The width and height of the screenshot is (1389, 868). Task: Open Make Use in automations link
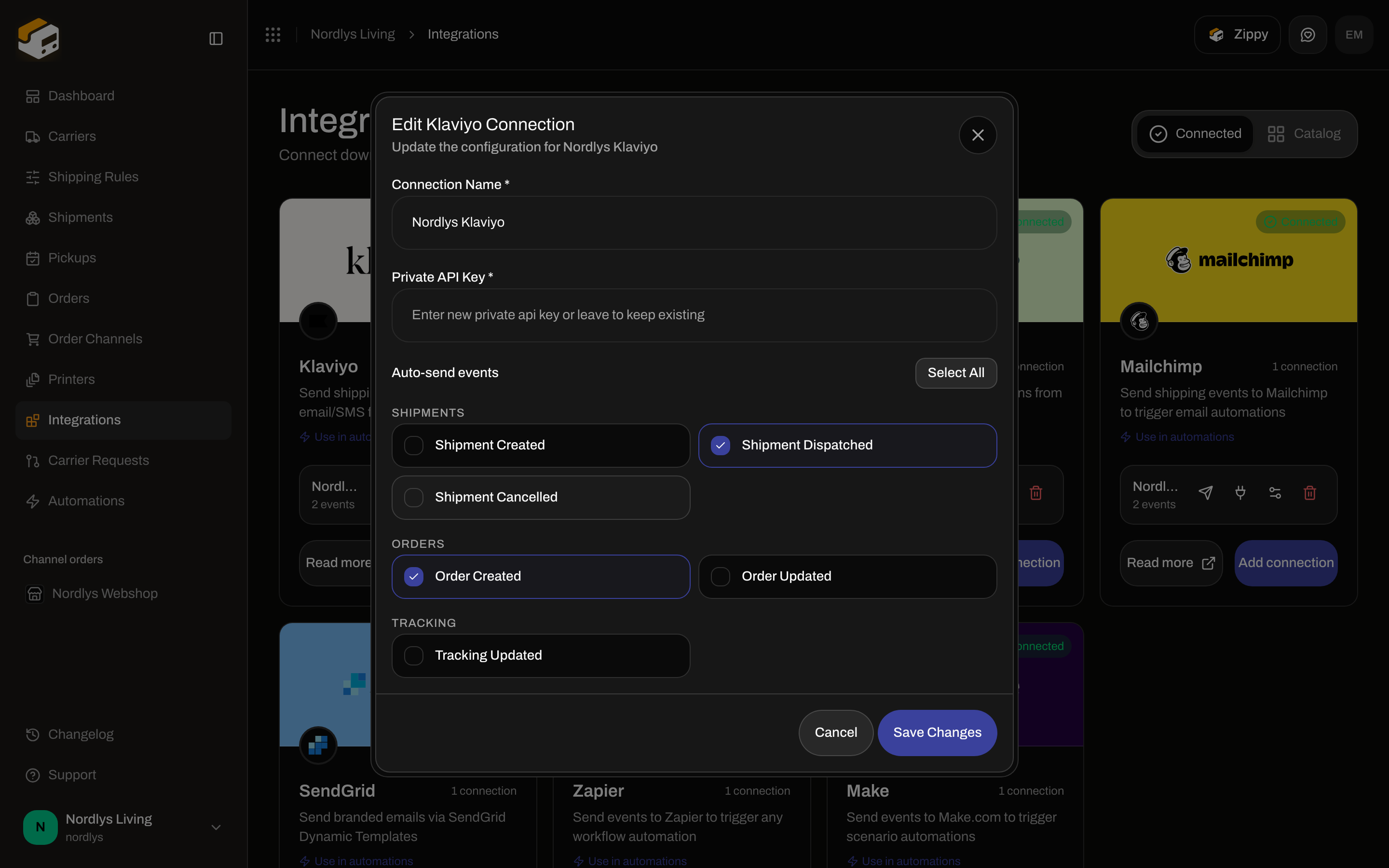click(x=904, y=861)
